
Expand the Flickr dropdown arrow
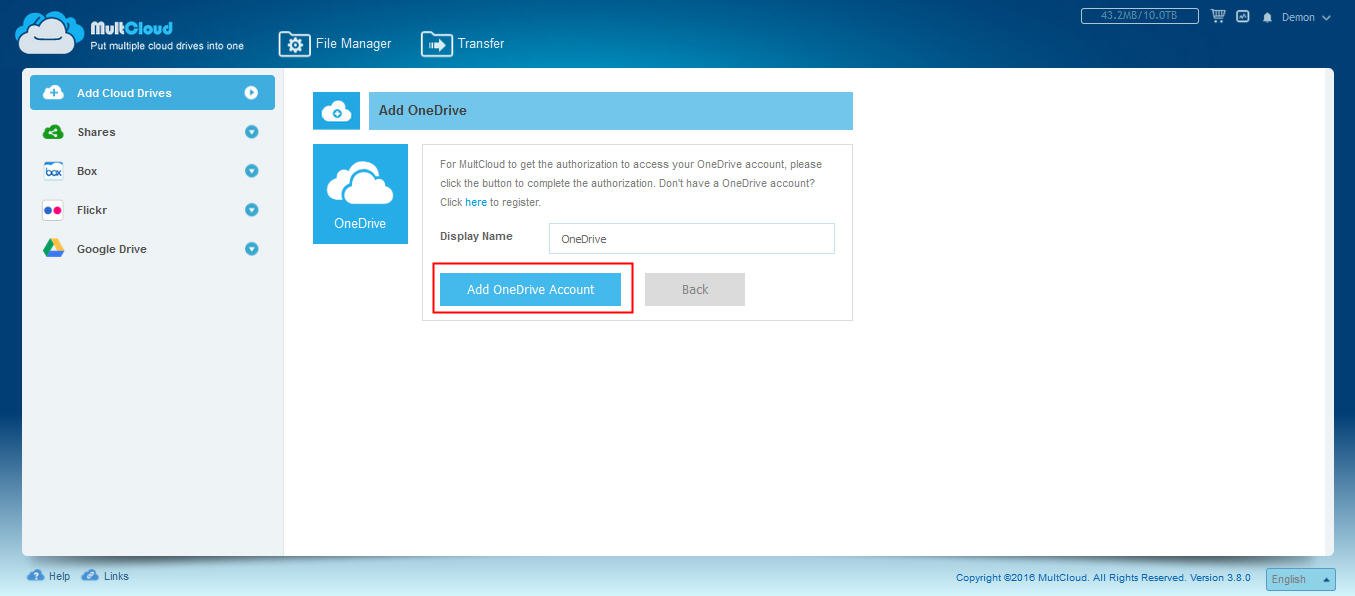[251, 210]
